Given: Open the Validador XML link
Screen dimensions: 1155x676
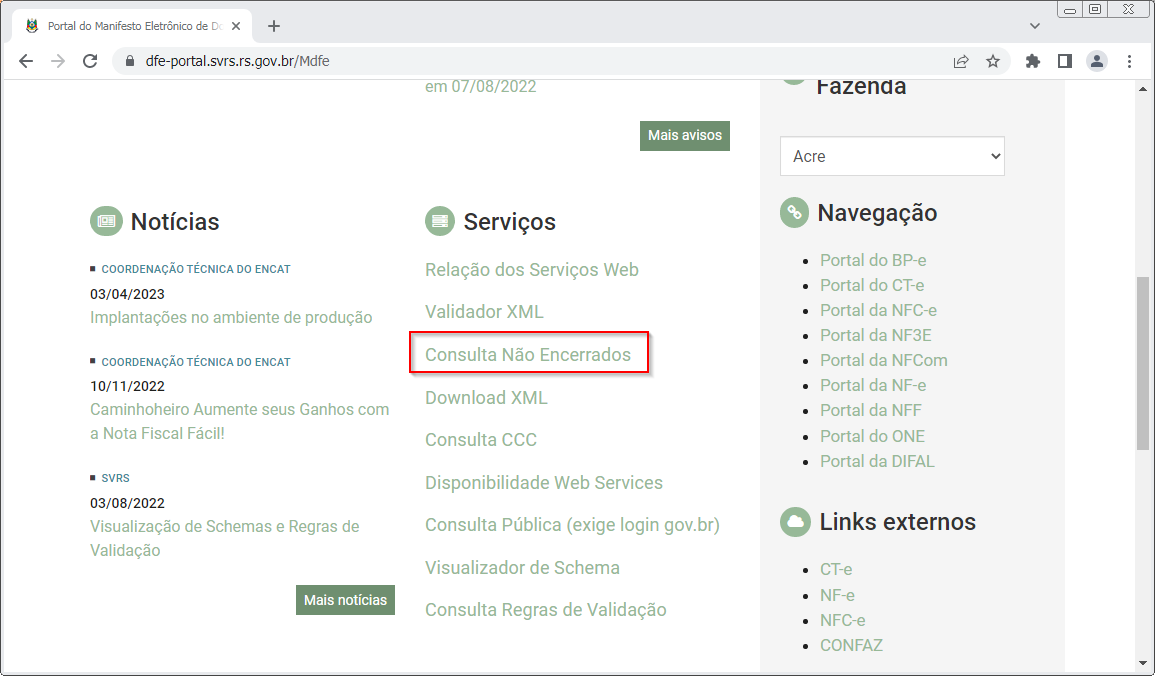Looking at the screenshot, I should coord(484,311).
